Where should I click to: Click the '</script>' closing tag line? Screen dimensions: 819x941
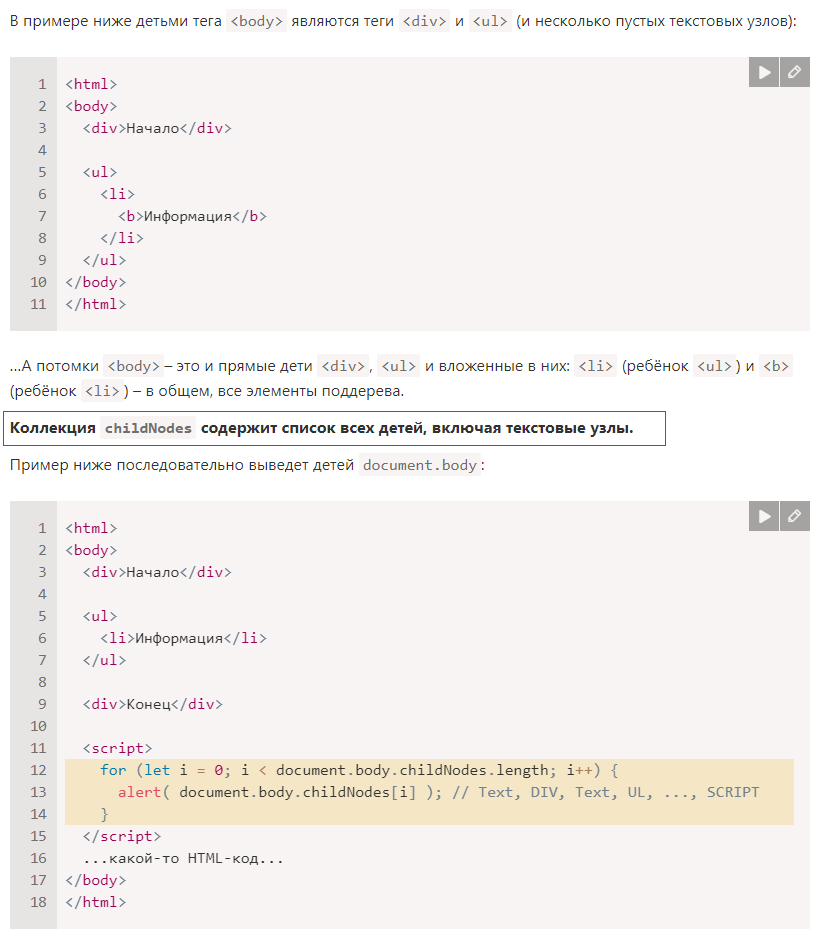122,836
